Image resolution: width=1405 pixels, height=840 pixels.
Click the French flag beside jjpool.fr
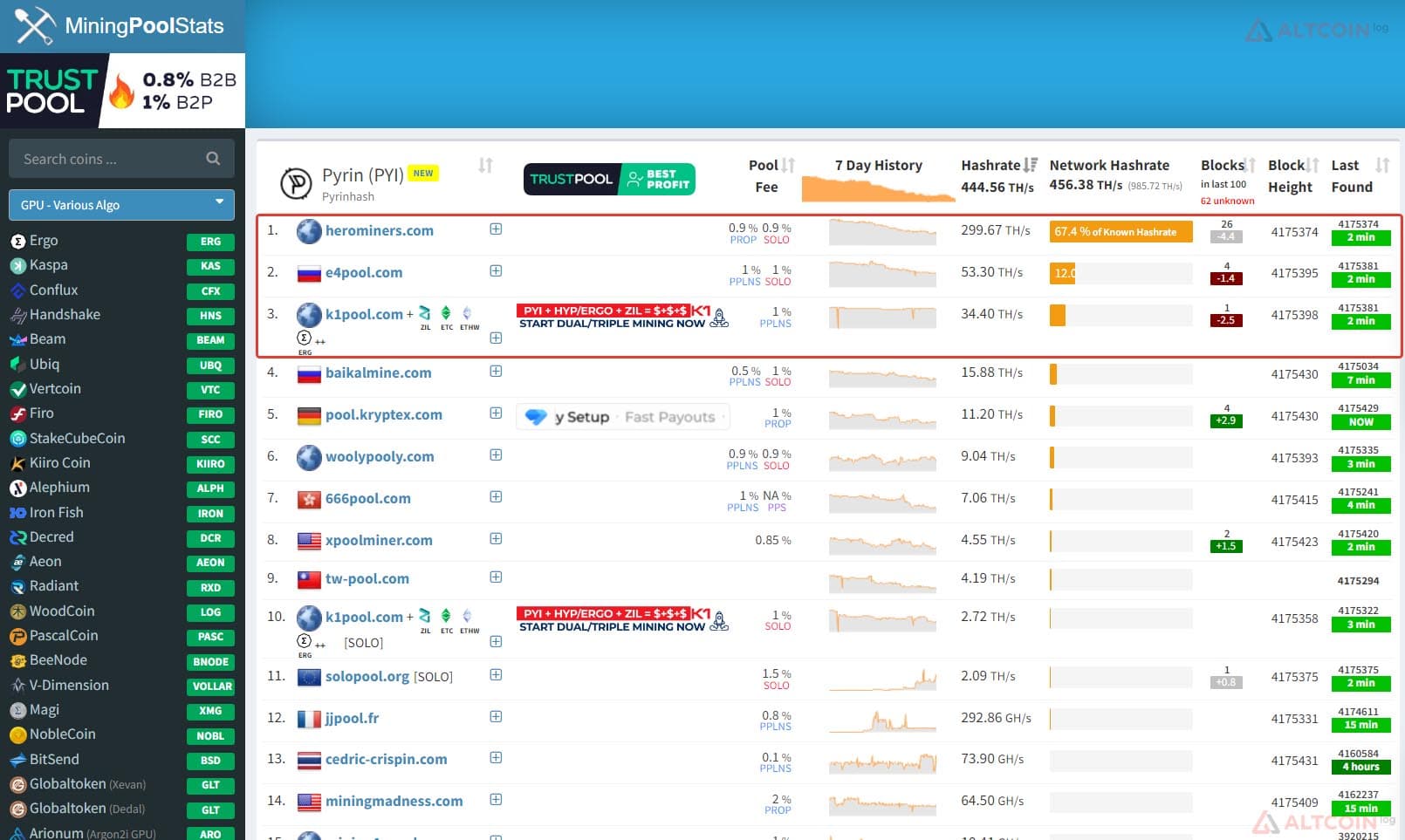click(x=309, y=719)
